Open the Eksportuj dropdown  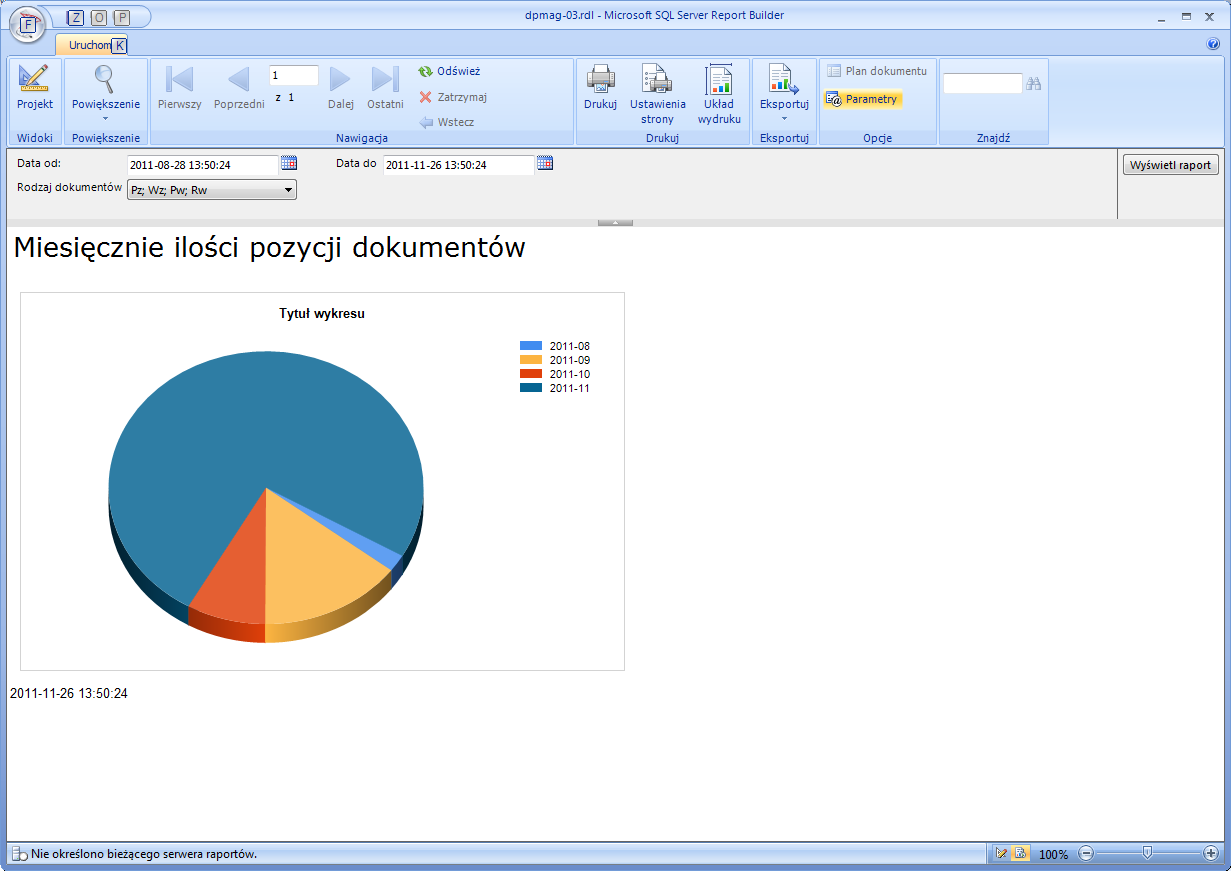coord(784,94)
